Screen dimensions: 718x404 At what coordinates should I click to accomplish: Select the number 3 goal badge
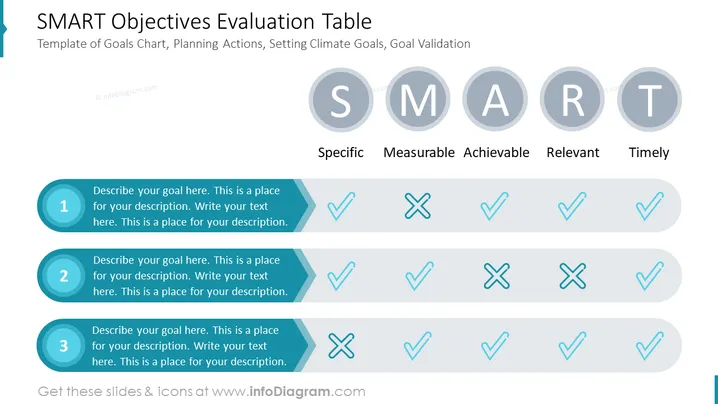(64, 345)
